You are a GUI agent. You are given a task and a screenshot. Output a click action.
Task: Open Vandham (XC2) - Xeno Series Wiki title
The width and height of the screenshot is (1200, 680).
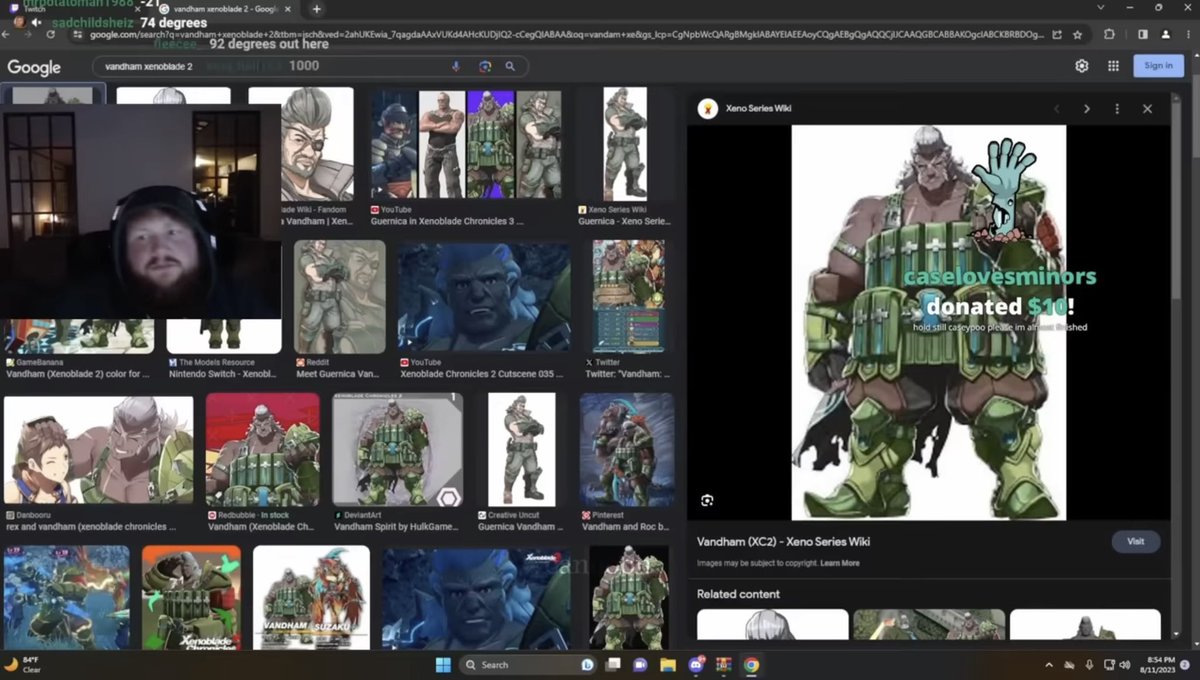[x=783, y=542]
